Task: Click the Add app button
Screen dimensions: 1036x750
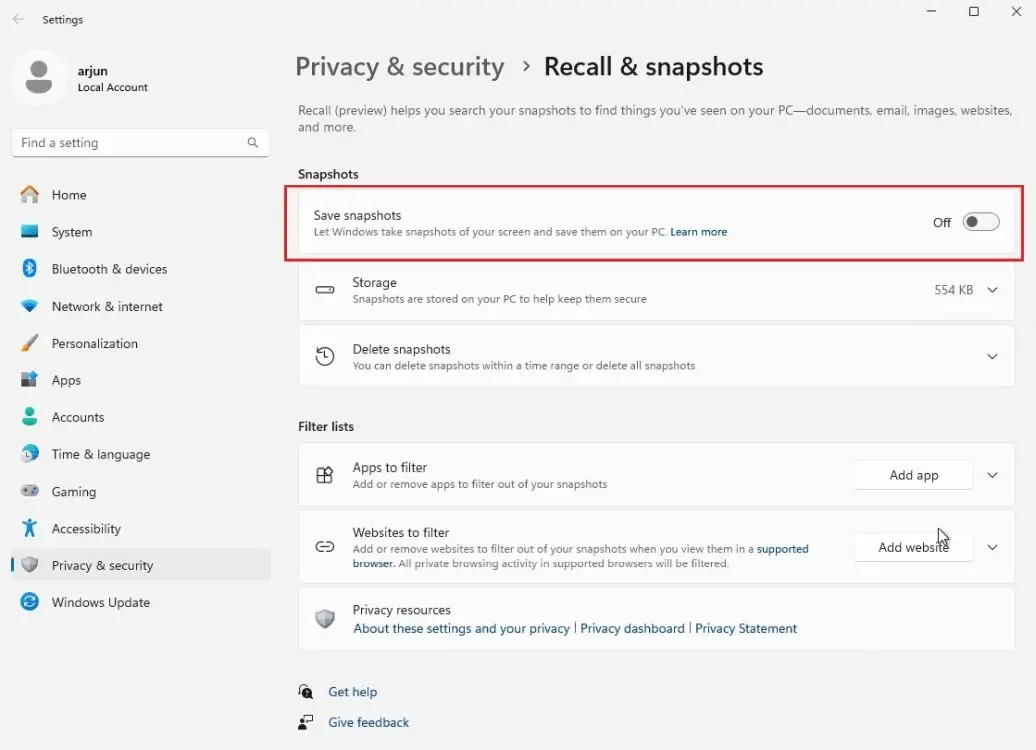Action: tap(913, 475)
